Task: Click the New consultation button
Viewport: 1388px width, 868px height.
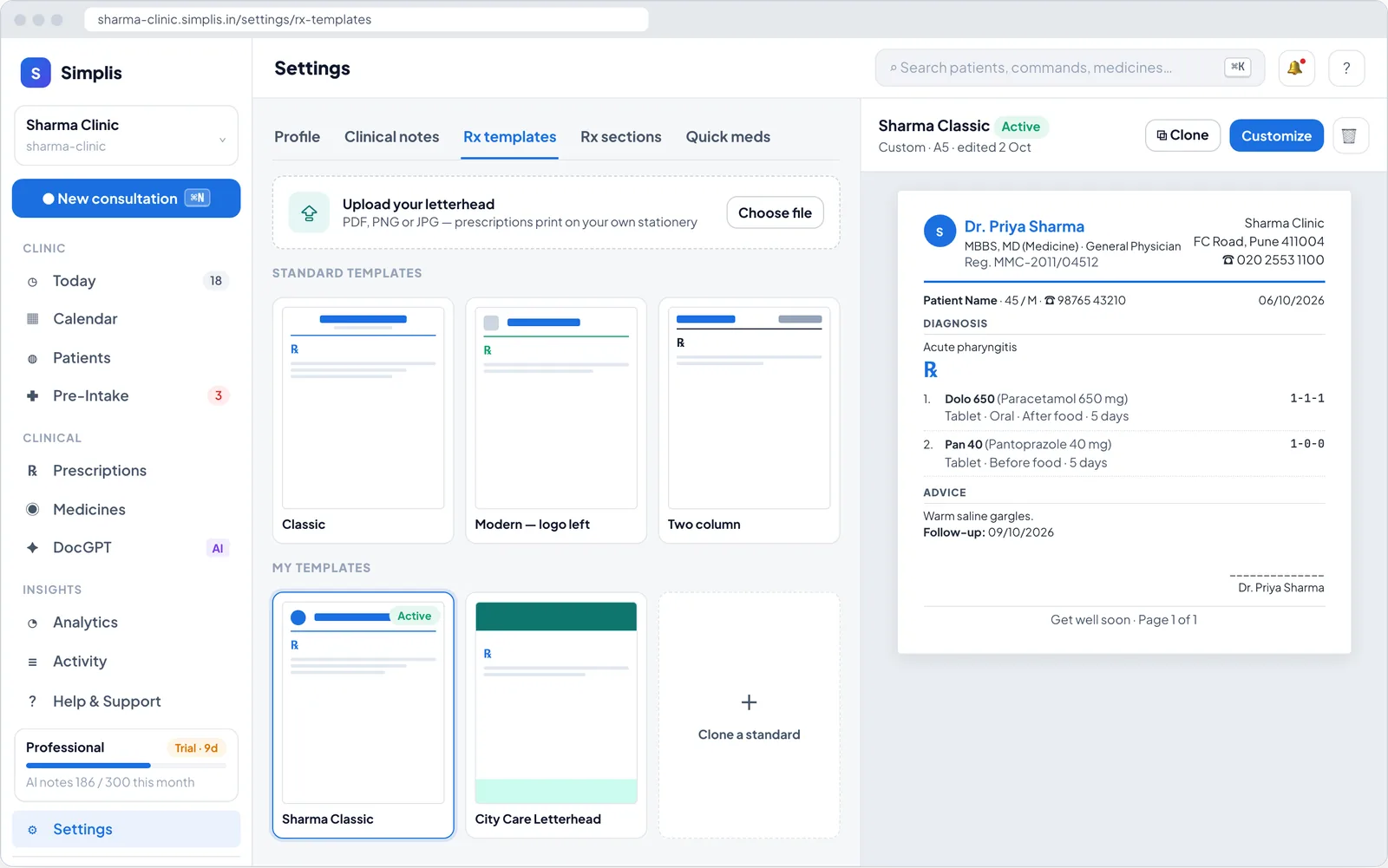Action: tap(126, 199)
